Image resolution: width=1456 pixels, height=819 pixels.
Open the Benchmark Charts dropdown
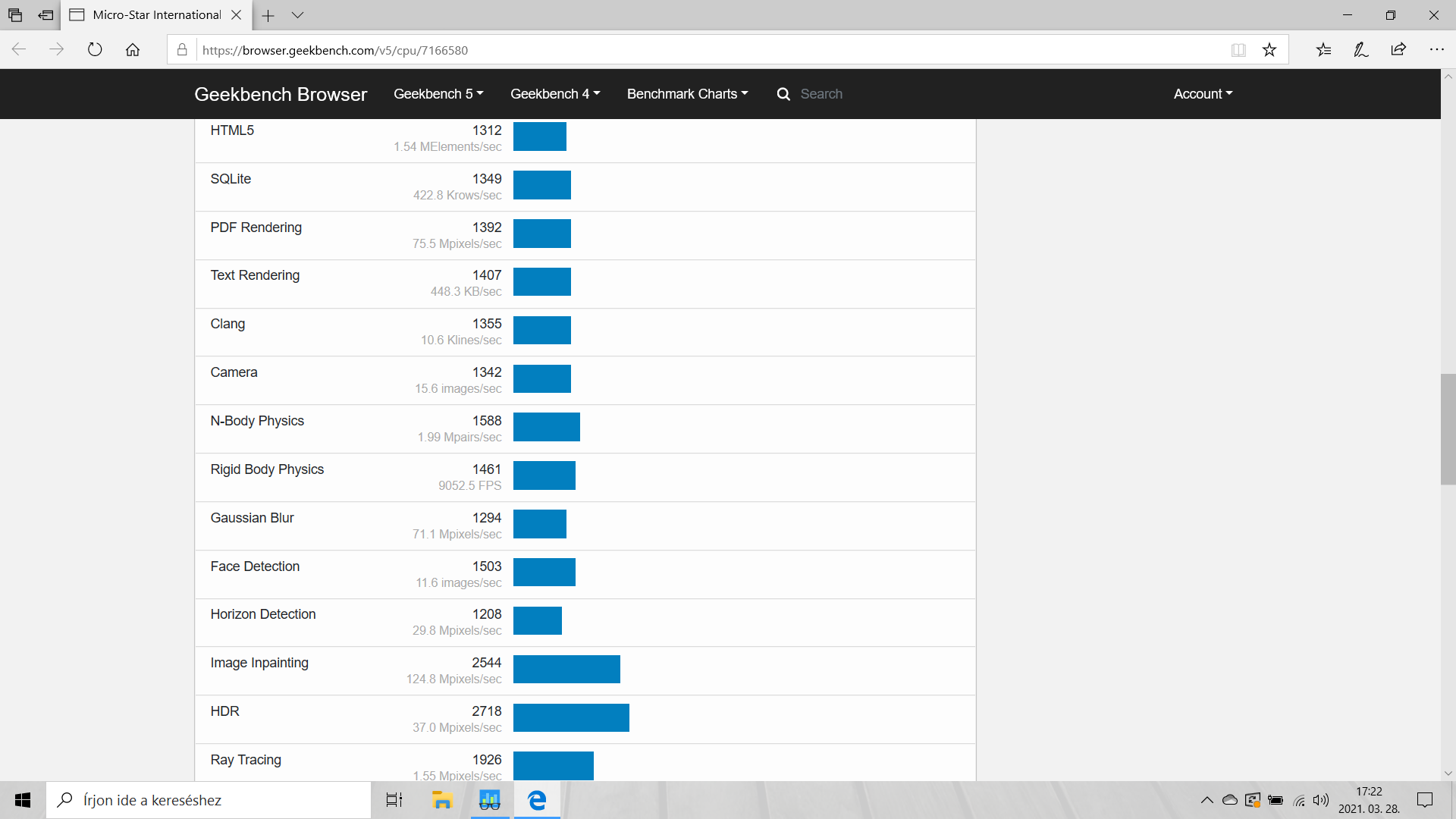[x=687, y=94]
